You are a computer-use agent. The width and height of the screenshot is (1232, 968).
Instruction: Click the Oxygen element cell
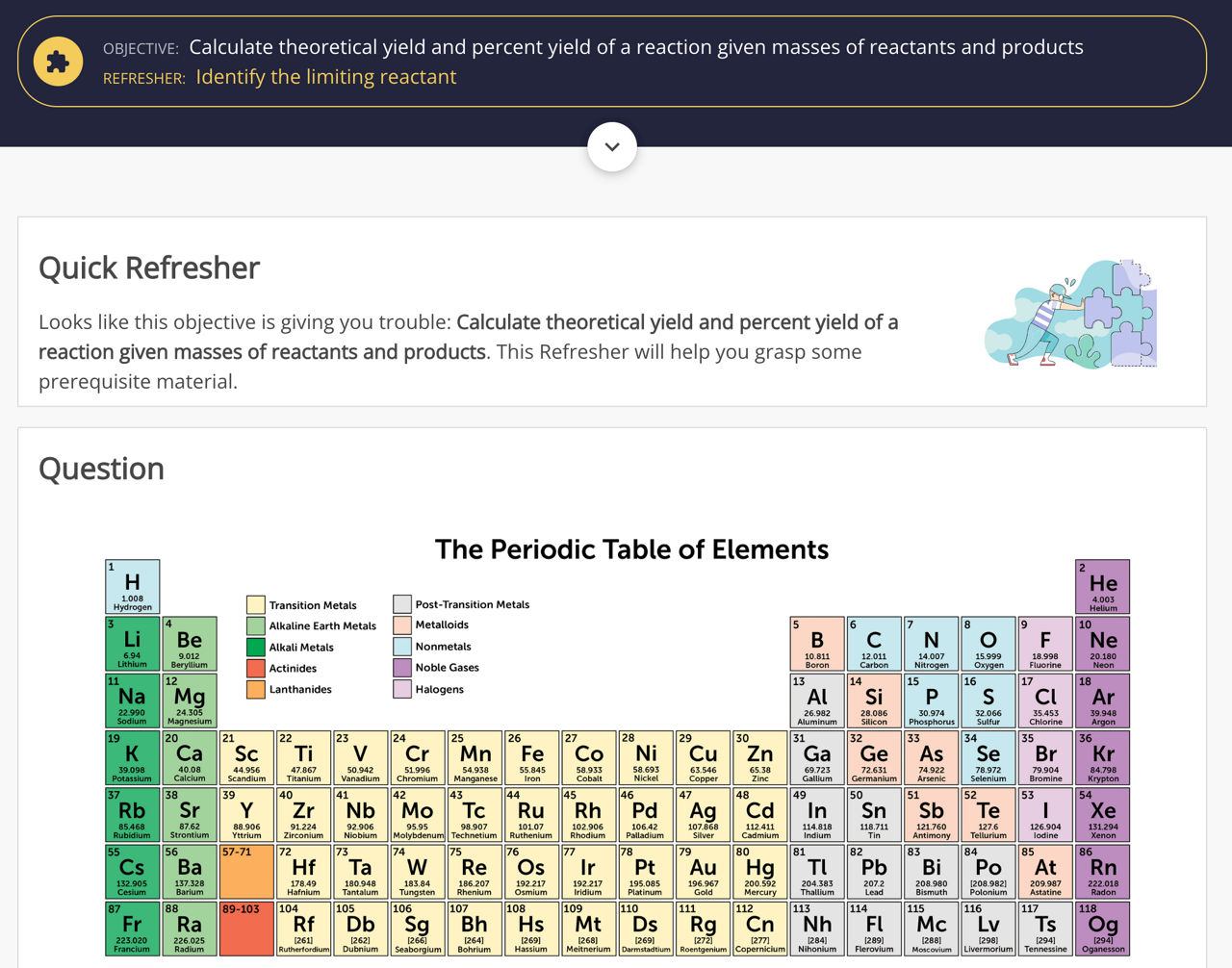pyautogui.click(x=988, y=644)
